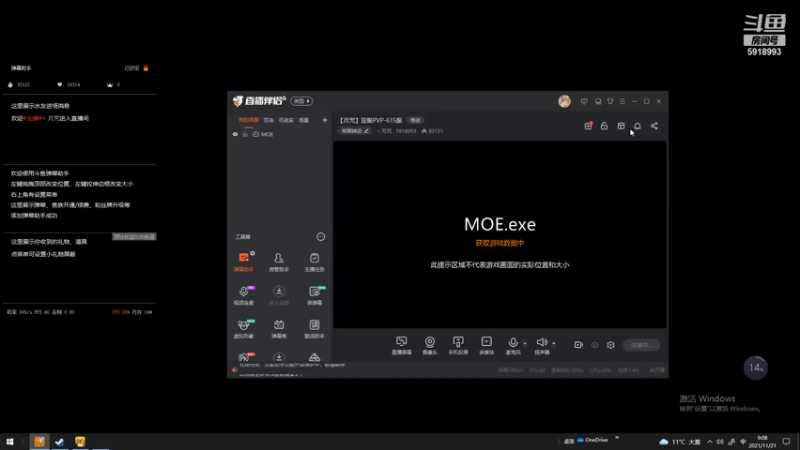
Task: Add 摄像头 camera source
Action: (x=430, y=345)
